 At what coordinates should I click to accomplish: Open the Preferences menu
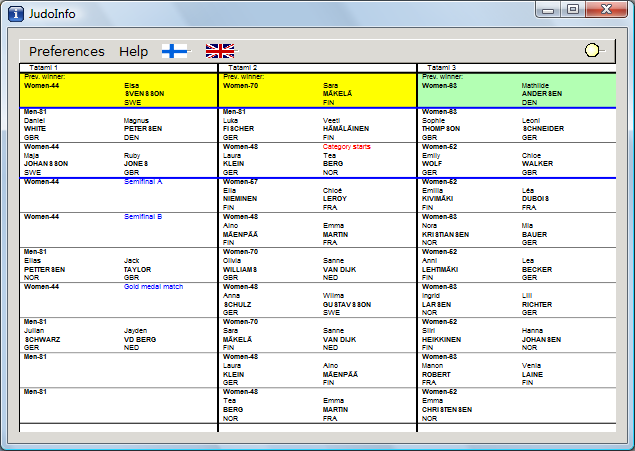click(66, 51)
